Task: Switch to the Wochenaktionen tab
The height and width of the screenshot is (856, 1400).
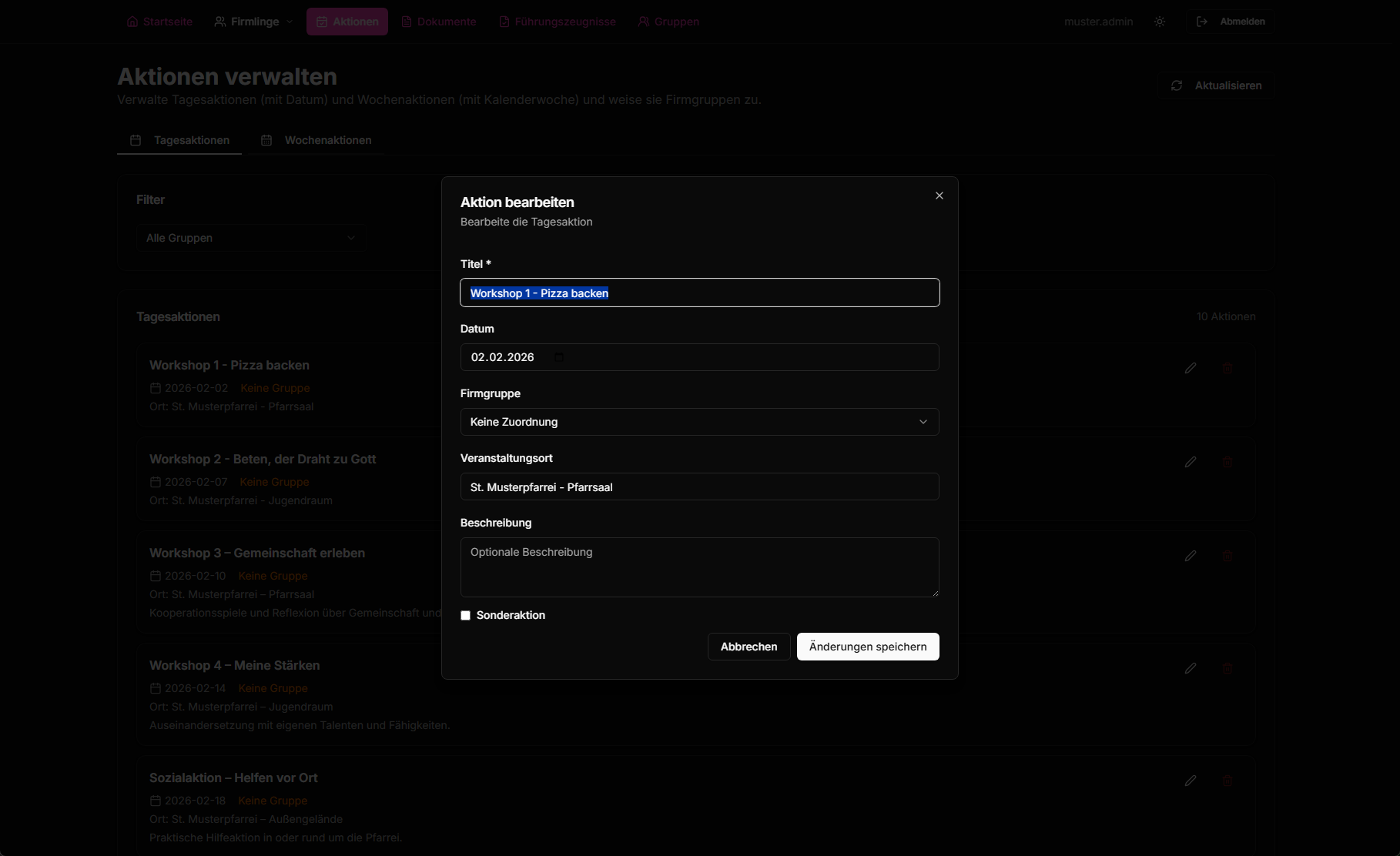Action: tap(317, 140)
